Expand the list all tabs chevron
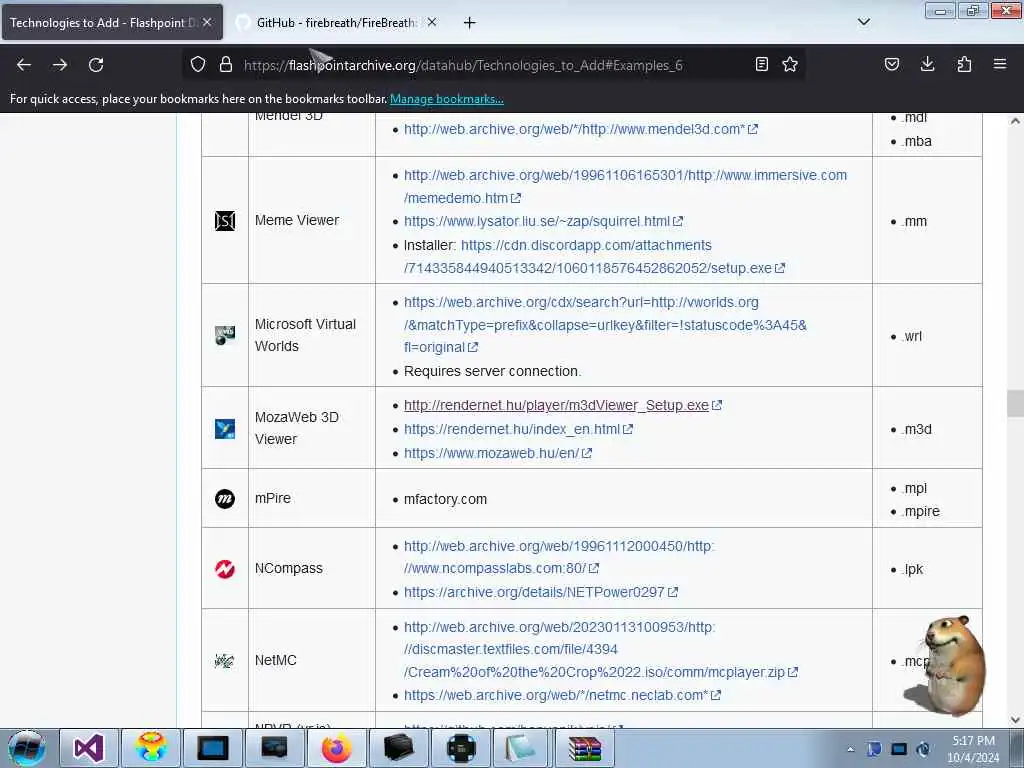The image size is (1024, 768). (x=864, y=22)
